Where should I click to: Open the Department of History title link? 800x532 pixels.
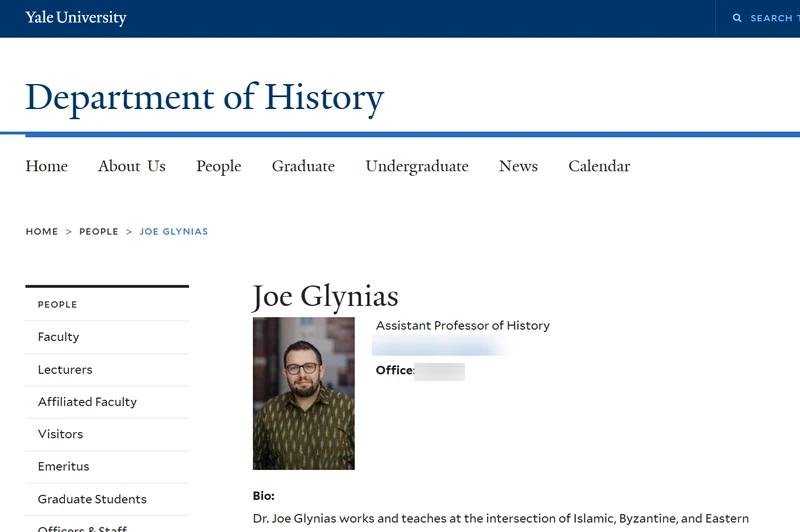205,97
